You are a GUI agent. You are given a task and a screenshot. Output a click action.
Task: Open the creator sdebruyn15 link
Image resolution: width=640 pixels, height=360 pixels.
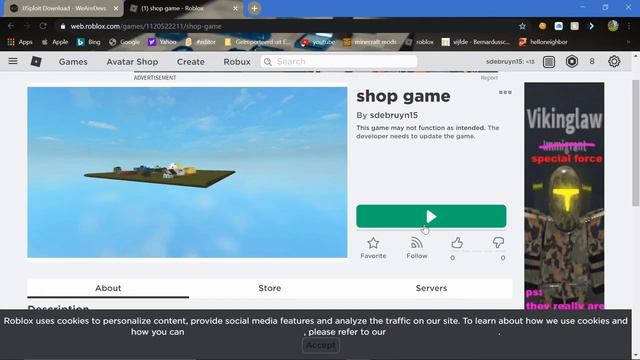click(x=393, y=116)
